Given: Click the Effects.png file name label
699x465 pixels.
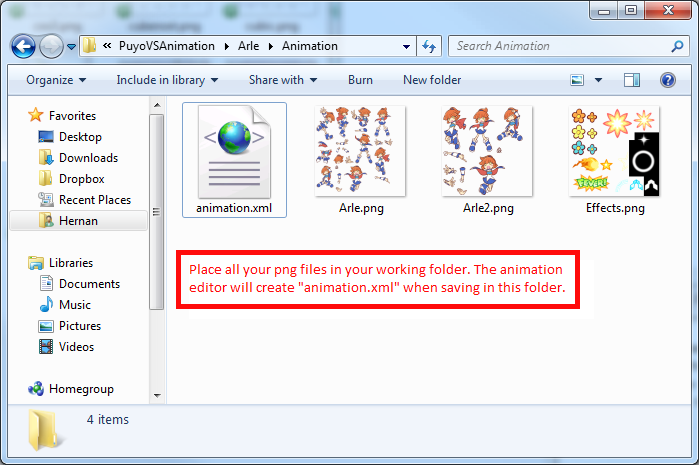Looking at the screenshot, I should coord(615,208).
